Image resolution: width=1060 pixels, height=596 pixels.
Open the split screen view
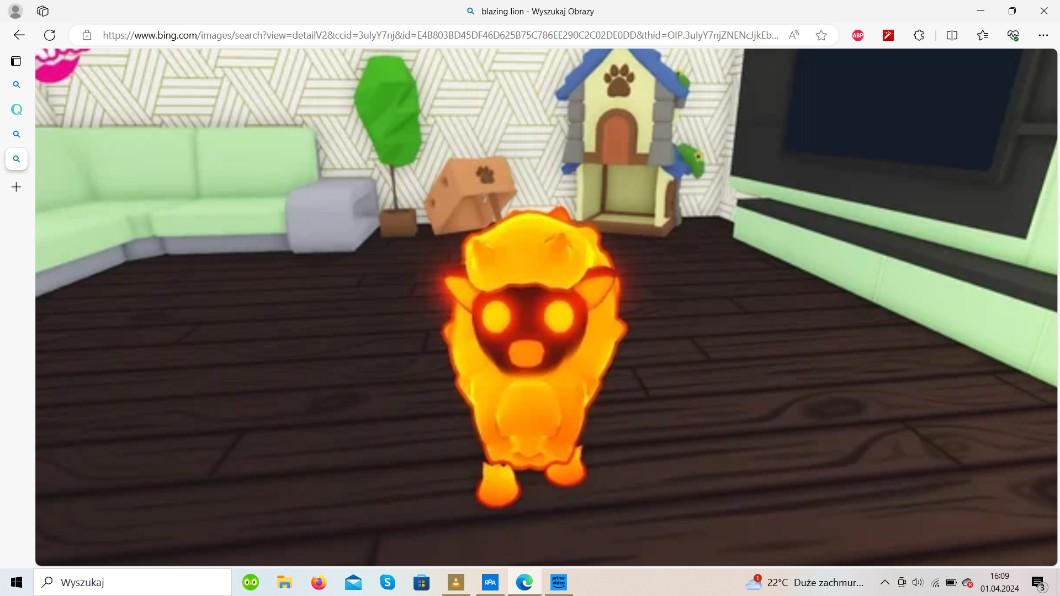(x=952, y=35)
